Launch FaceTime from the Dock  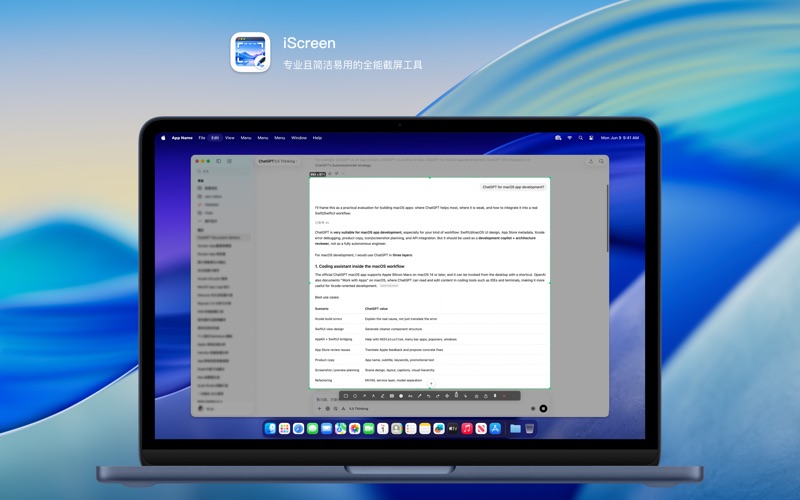(x=368, y=429)
